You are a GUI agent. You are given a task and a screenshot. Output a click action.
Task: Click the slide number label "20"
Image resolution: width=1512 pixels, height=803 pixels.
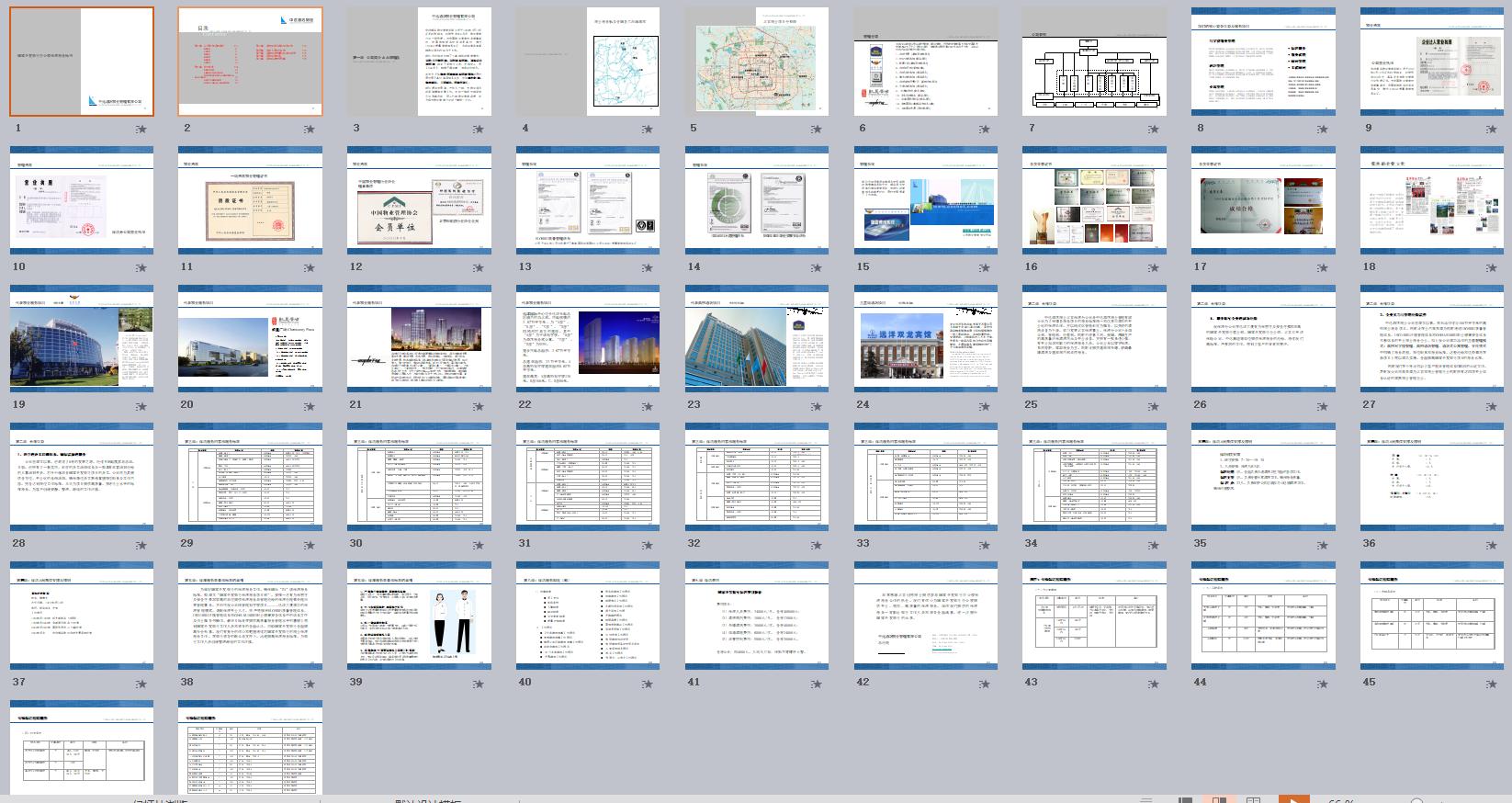(x=187, y=404)
